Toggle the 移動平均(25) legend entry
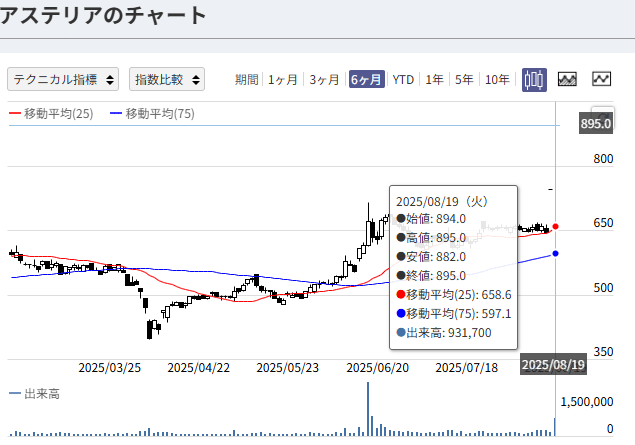Viewport: 635px width, 445px height. coord(51,114)
